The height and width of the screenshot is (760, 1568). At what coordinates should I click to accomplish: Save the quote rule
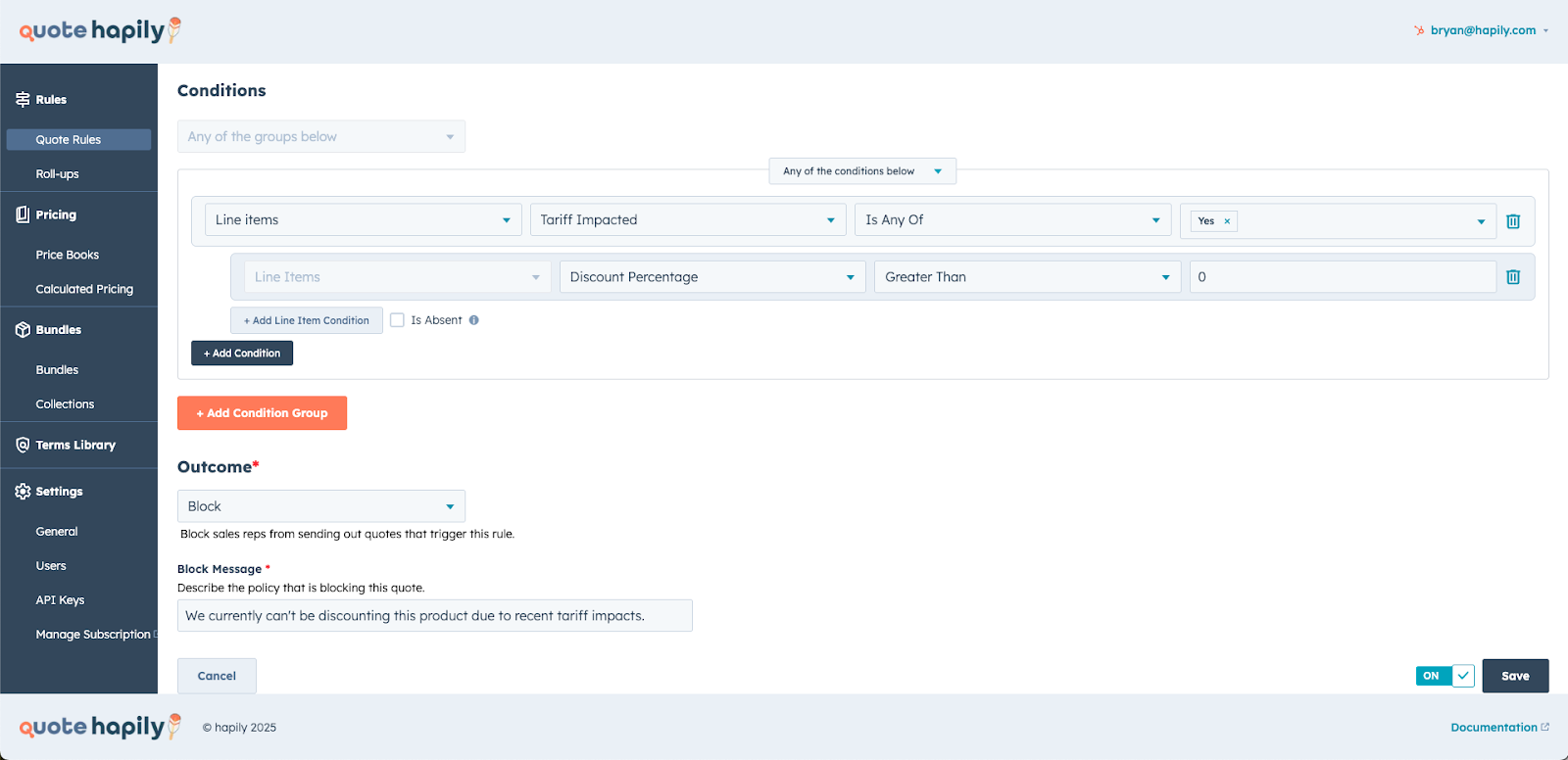click(x=1514, y=676)
